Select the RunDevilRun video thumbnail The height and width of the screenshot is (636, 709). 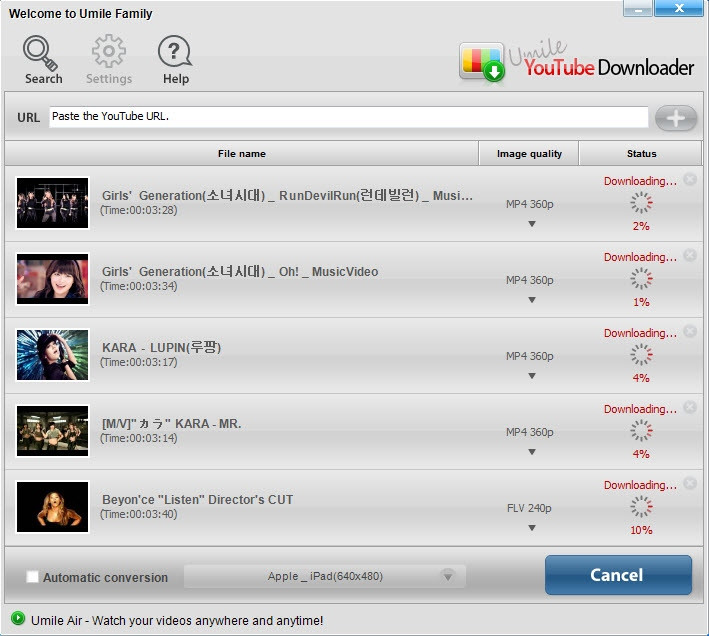[52, 203]
